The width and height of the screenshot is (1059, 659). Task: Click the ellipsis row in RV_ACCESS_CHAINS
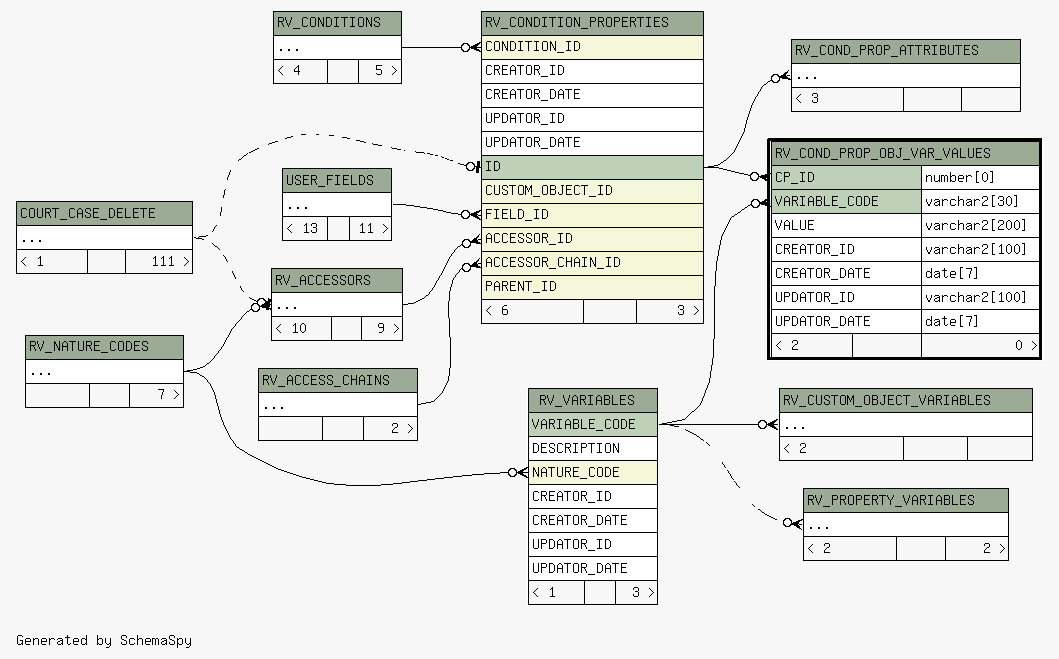pyautogui.click(x=338, y=404)
